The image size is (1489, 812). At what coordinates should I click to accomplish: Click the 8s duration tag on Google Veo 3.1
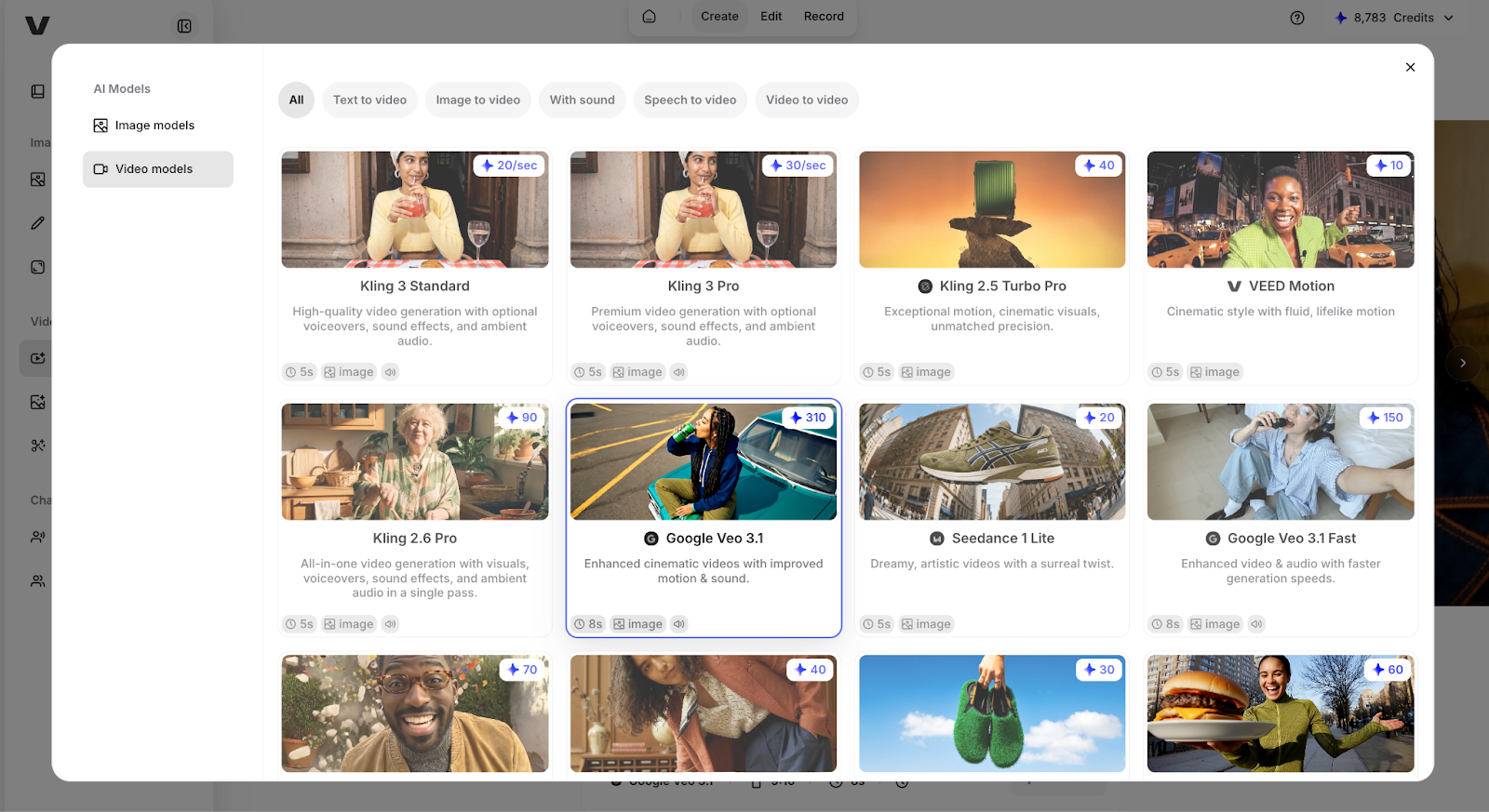pyautogui.click(x=588, y=624)
